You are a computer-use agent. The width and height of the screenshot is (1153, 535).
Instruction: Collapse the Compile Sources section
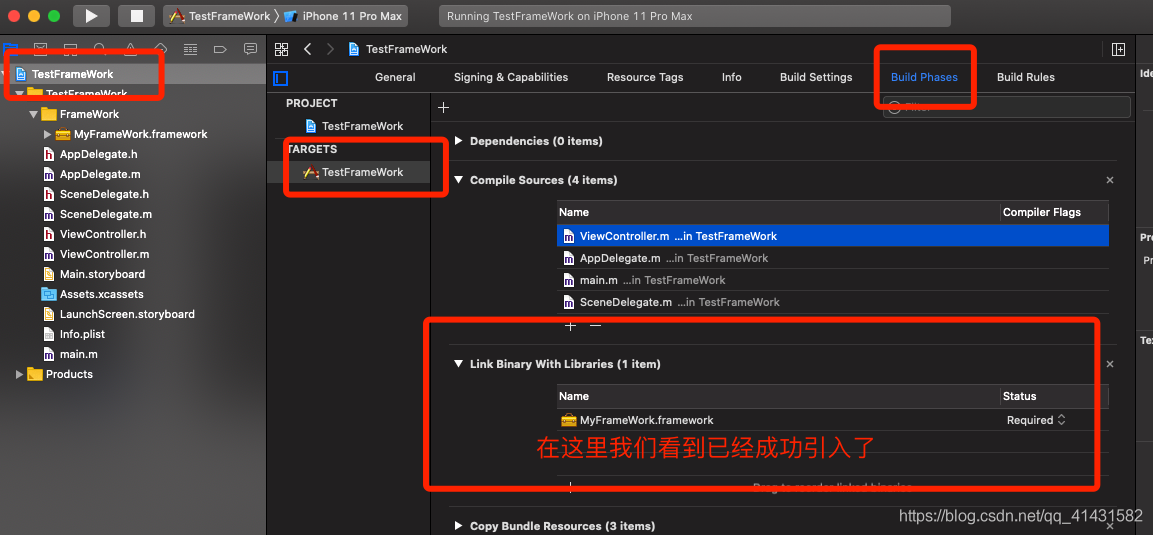pyautogui.click(x=459, y=180)
